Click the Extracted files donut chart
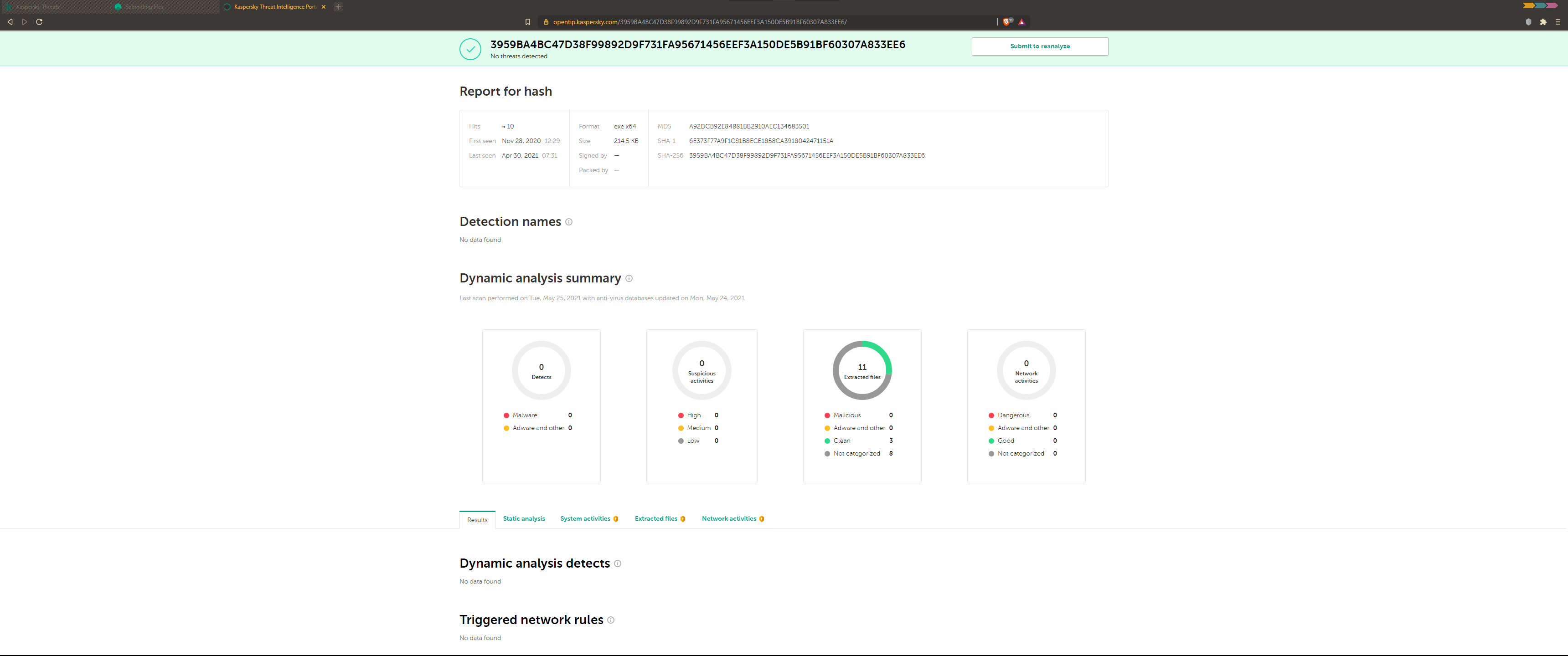This screenshot has height=656, width=1568. [x=861, y=371]
